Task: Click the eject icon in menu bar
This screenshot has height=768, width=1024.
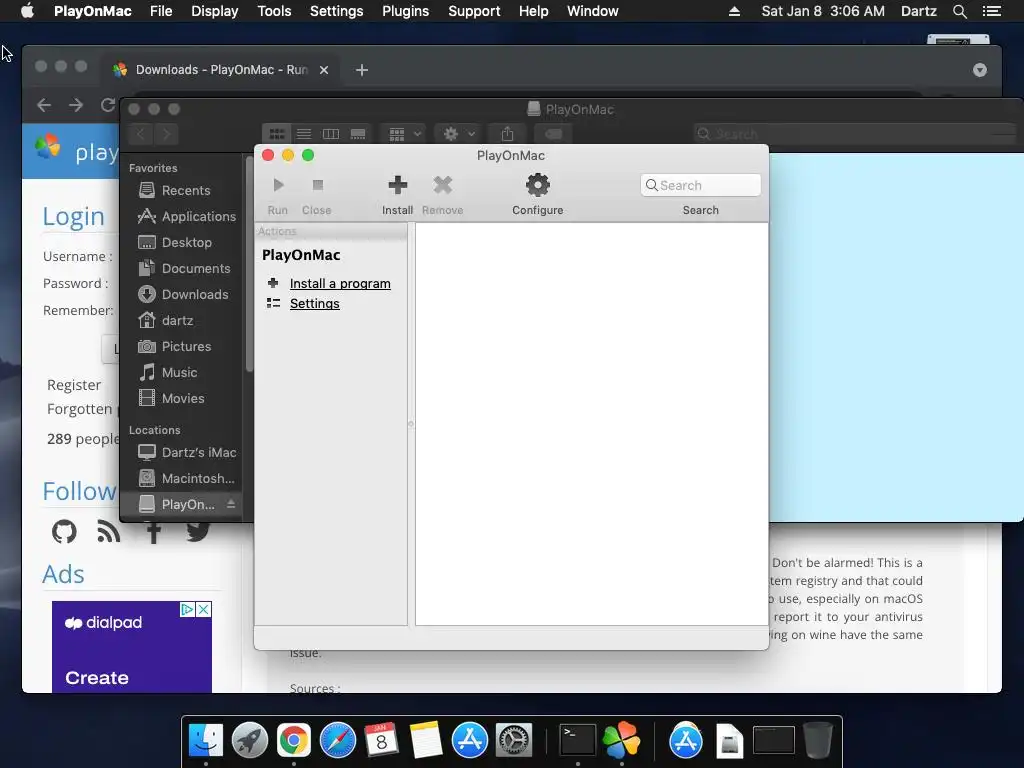Action: point(734,11)
